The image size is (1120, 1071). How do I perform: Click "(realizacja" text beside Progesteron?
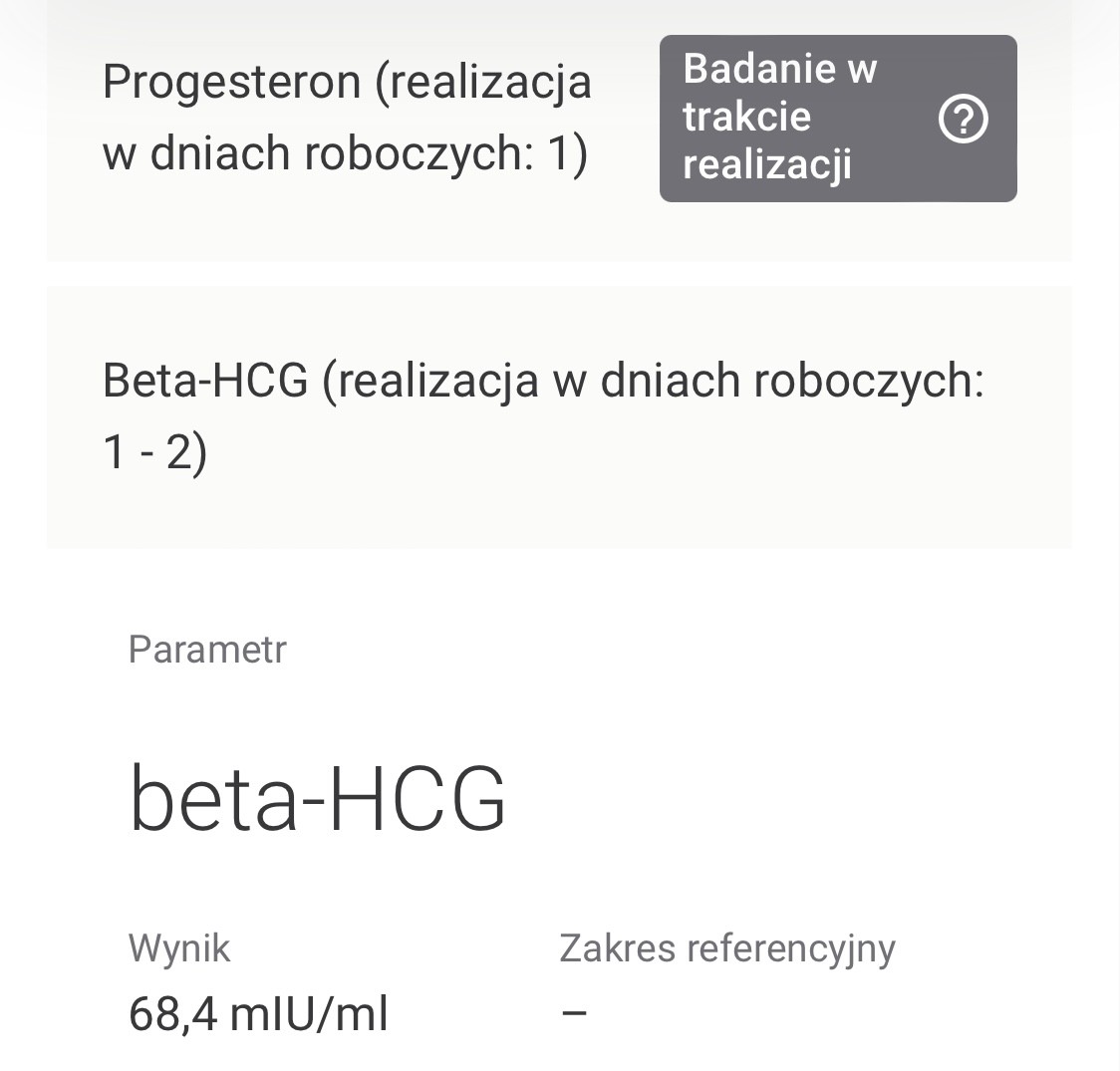(x=483, y=83)
